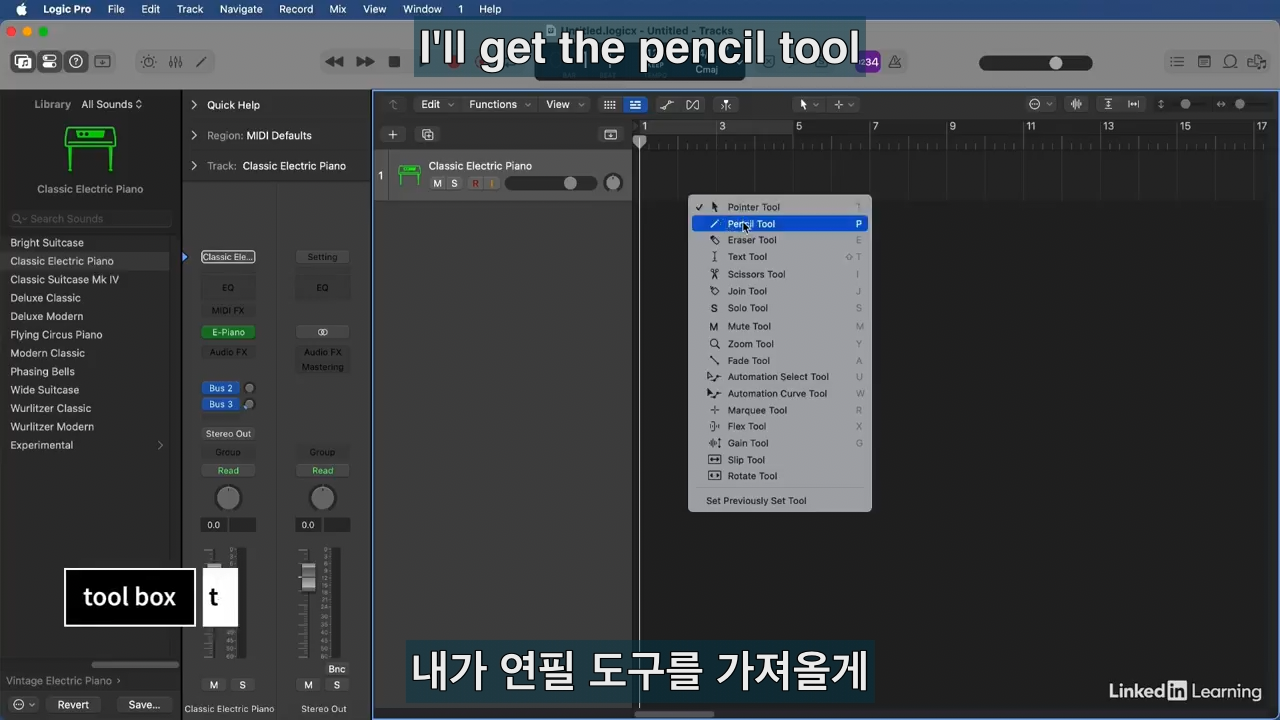Open the Tracks area Edit menu
The height and width of the screenshot is (720, 1280).
pyautogui.click(x=437, y=104)
